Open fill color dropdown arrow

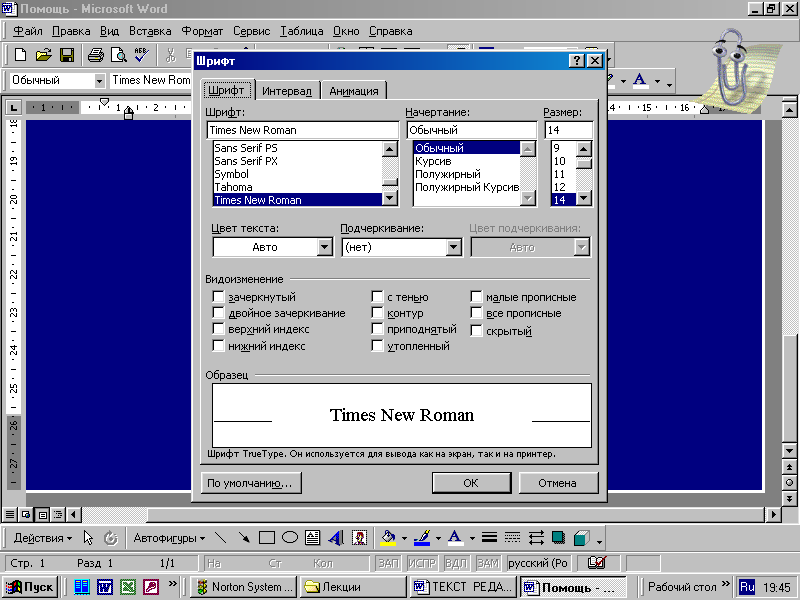405,538
